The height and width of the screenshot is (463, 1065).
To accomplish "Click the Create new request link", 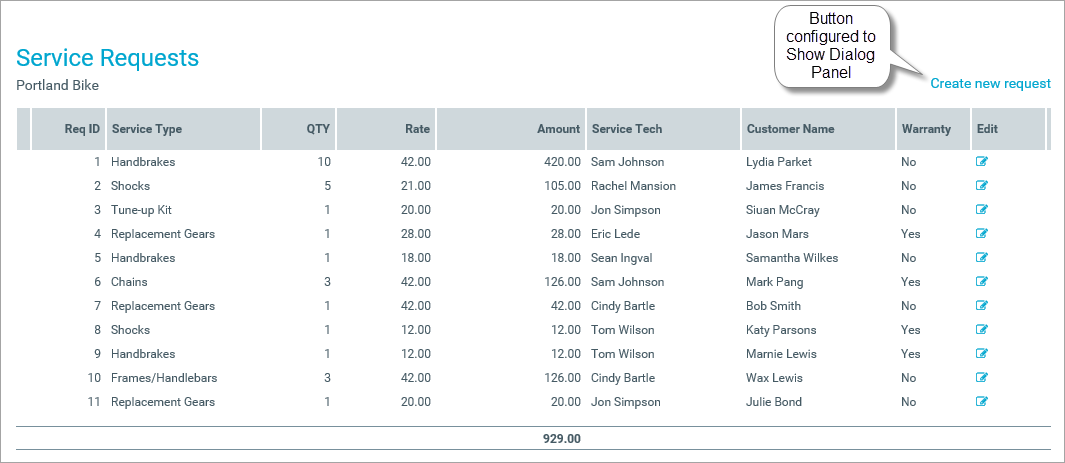I will (990, 83).
